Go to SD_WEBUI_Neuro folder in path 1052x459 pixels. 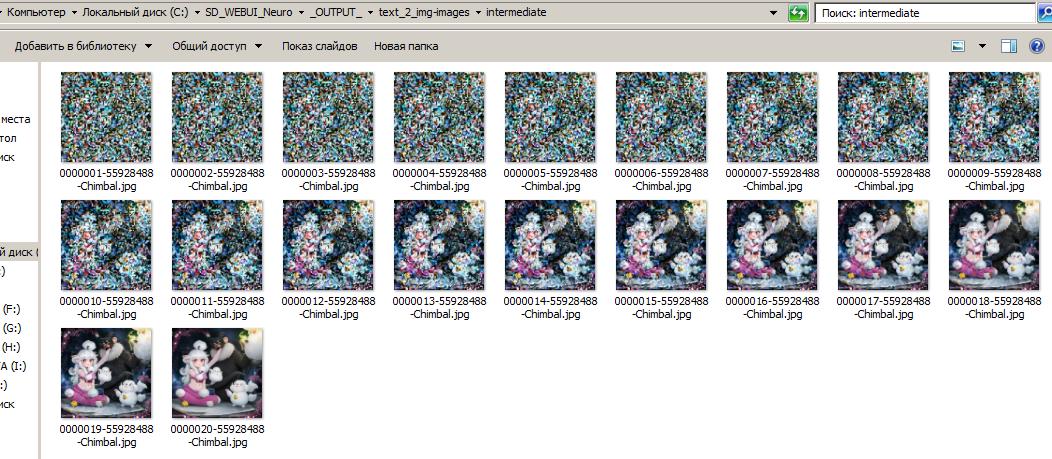pos(250,13)
